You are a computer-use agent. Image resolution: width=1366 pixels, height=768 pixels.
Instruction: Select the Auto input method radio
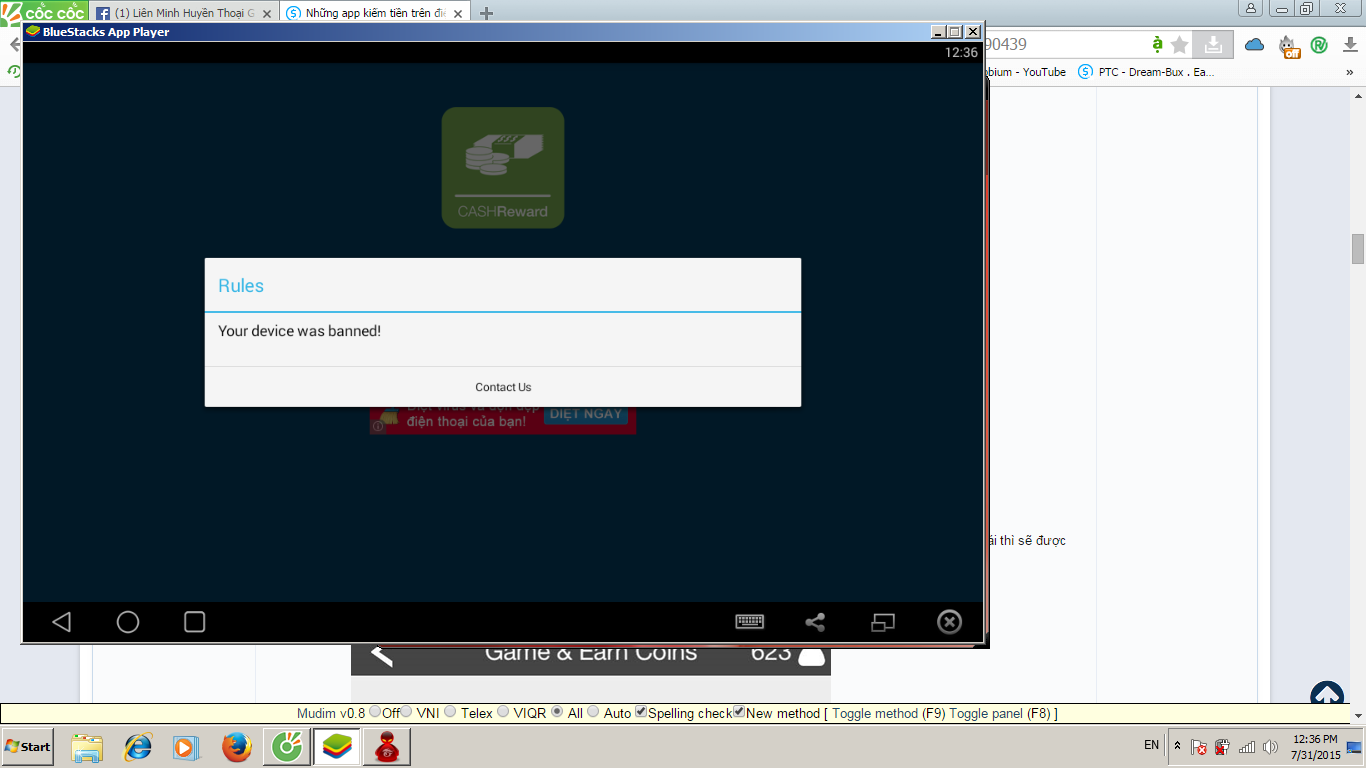point(593,712)
